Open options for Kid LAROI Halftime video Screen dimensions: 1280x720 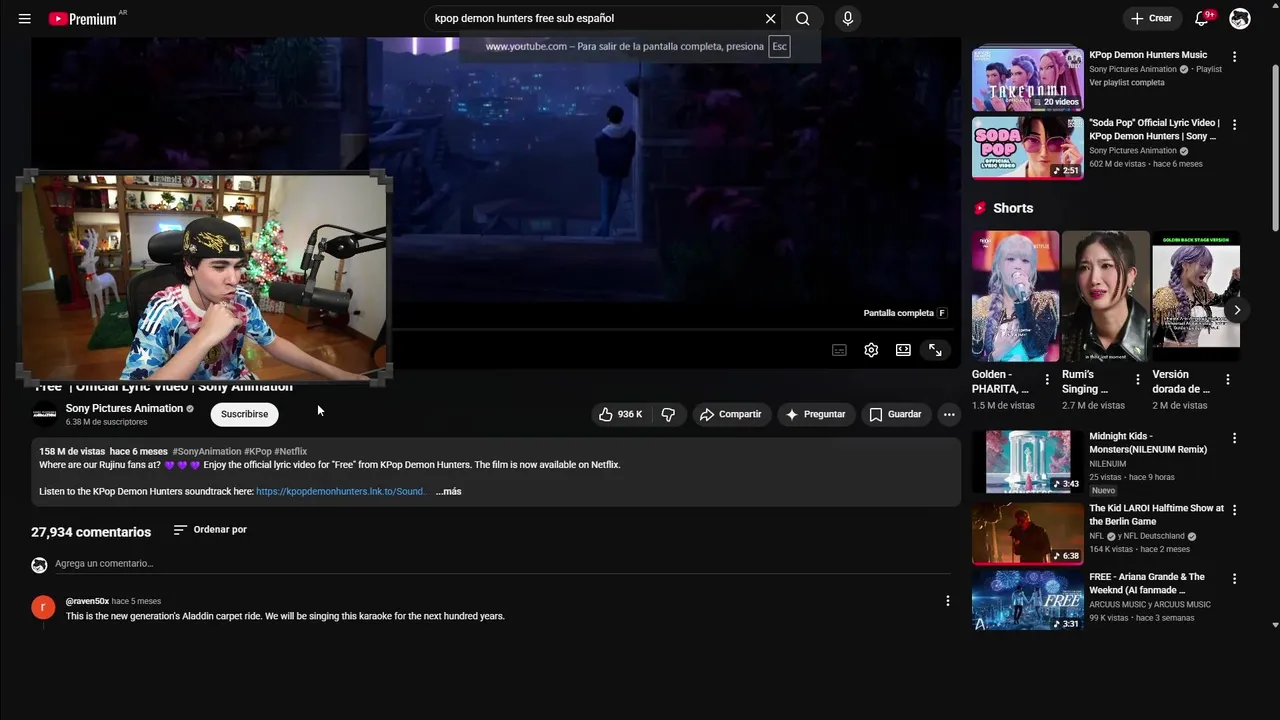coord(1235,510)
